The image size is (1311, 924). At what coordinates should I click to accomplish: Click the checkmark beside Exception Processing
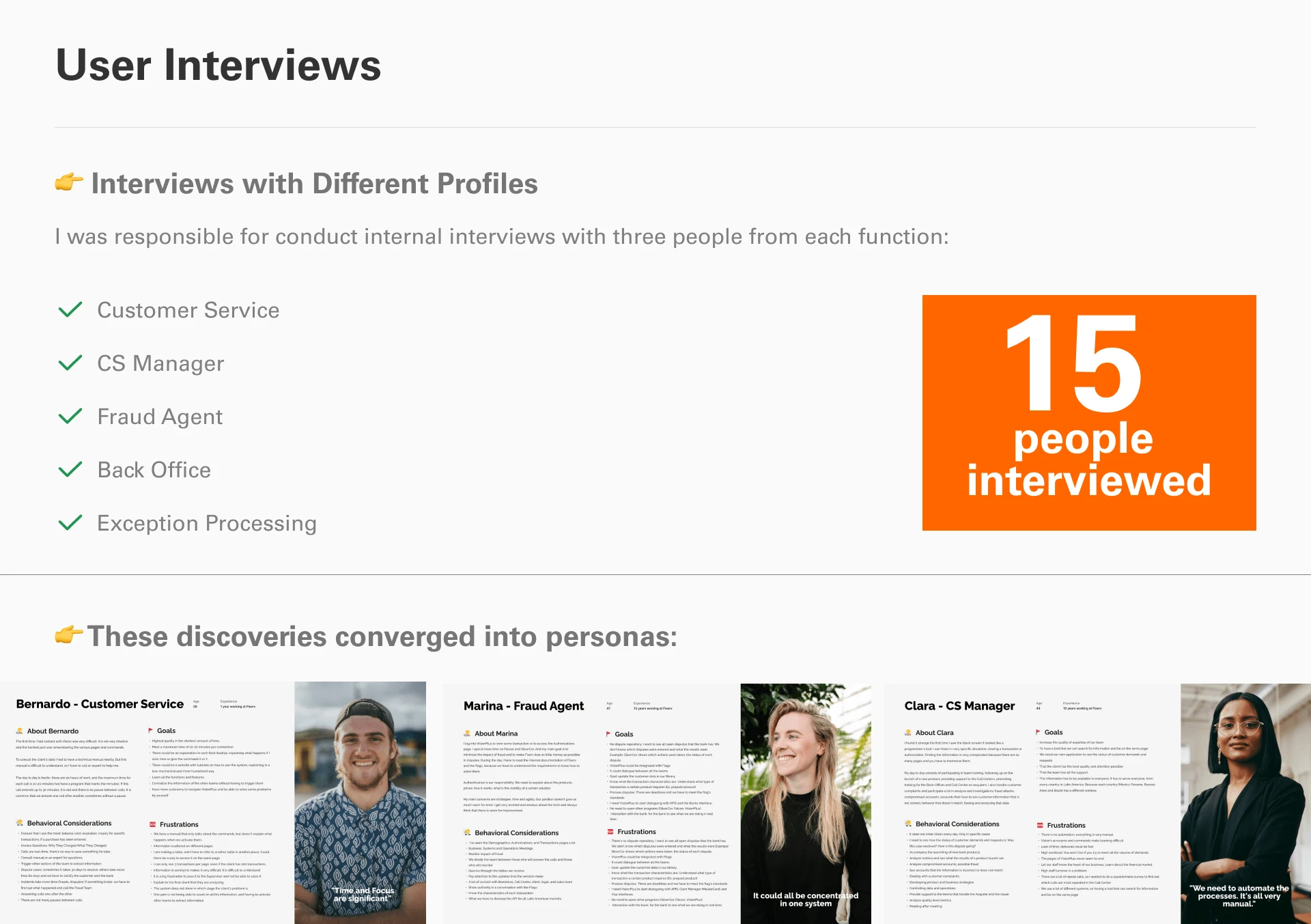click(70, 523)
